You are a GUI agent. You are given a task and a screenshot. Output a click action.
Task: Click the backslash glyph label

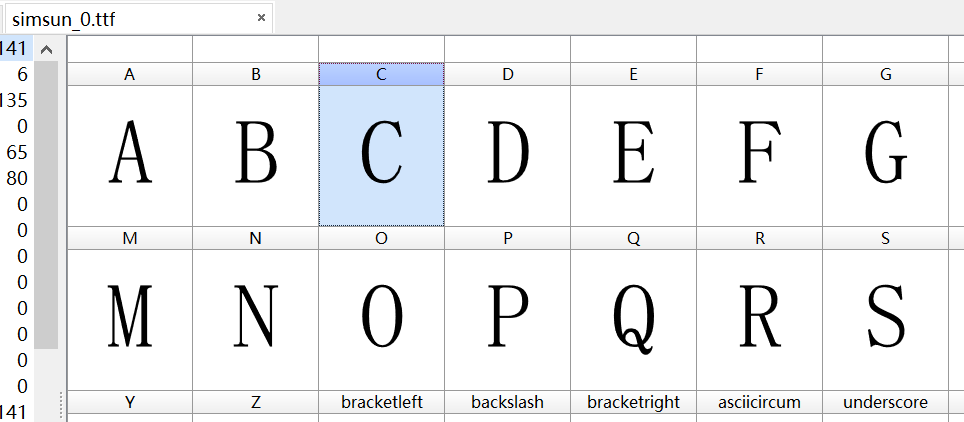pyautogui.click(x=508, y=402)
